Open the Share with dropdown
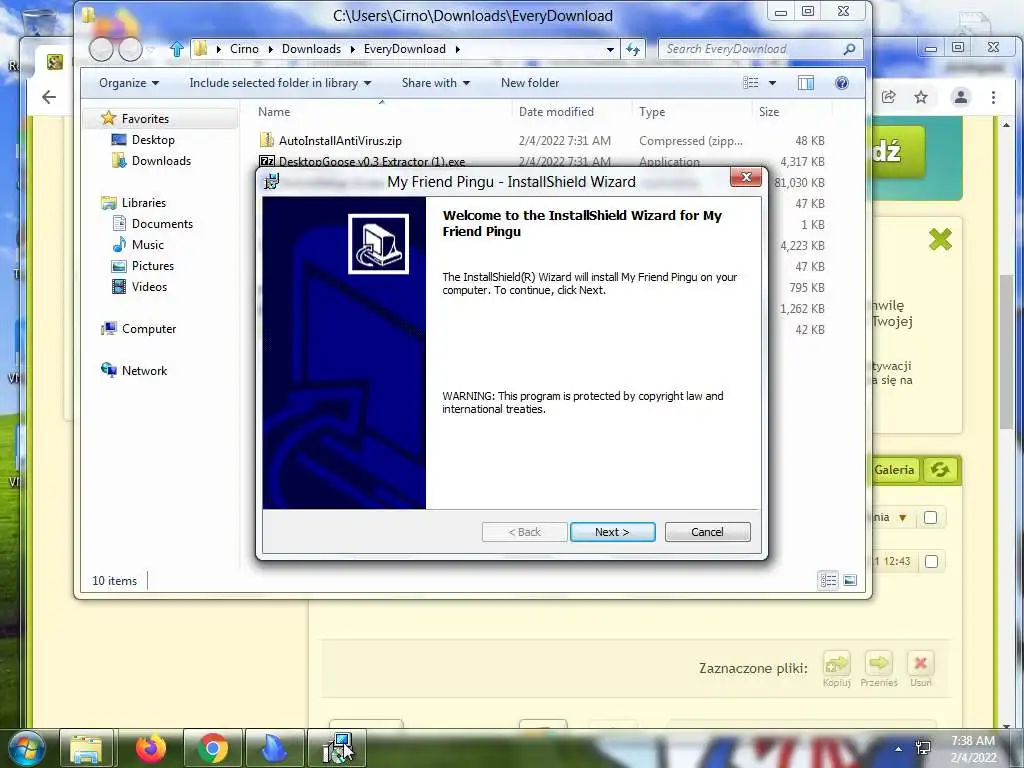The image size is (1024, 768). coord(436,83)
